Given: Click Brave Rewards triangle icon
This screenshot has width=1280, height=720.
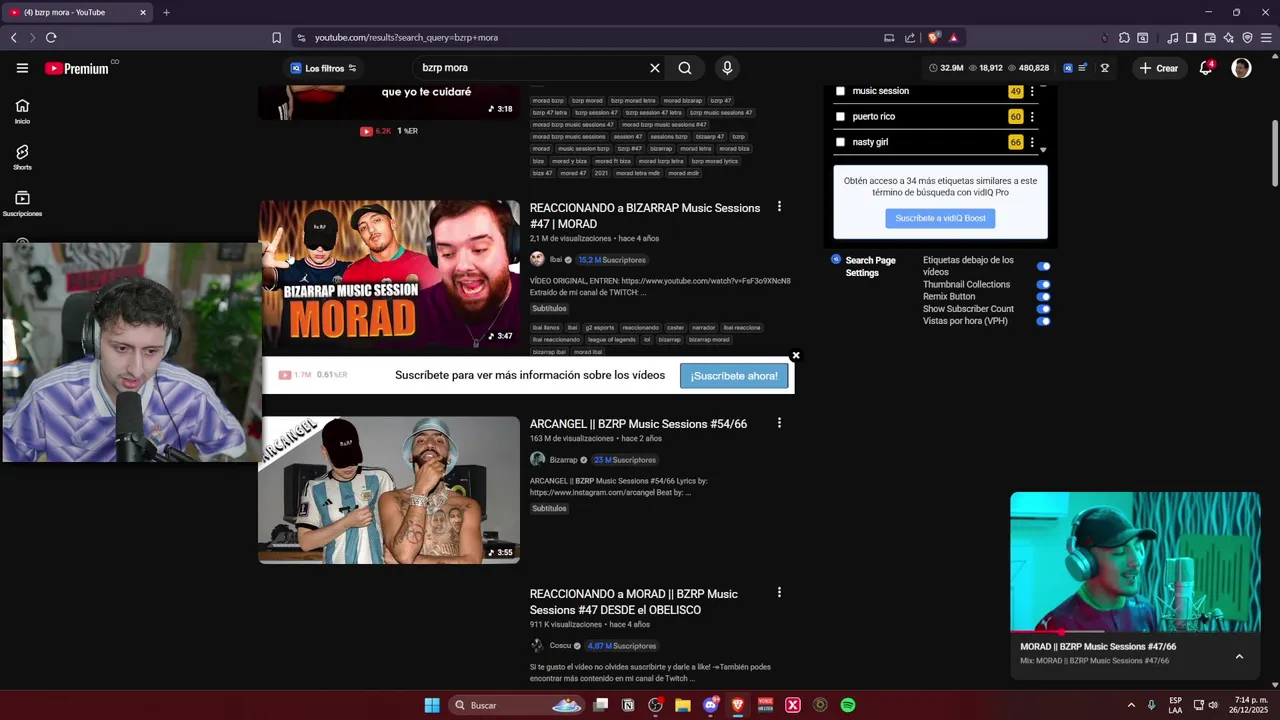Looking at the screenshot, I should (x=954, y=38).
